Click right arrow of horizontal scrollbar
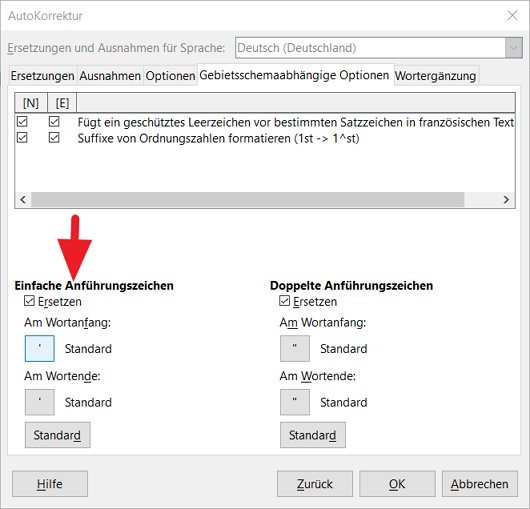This screenshot has width=530, height=509. tap(506, 199)
